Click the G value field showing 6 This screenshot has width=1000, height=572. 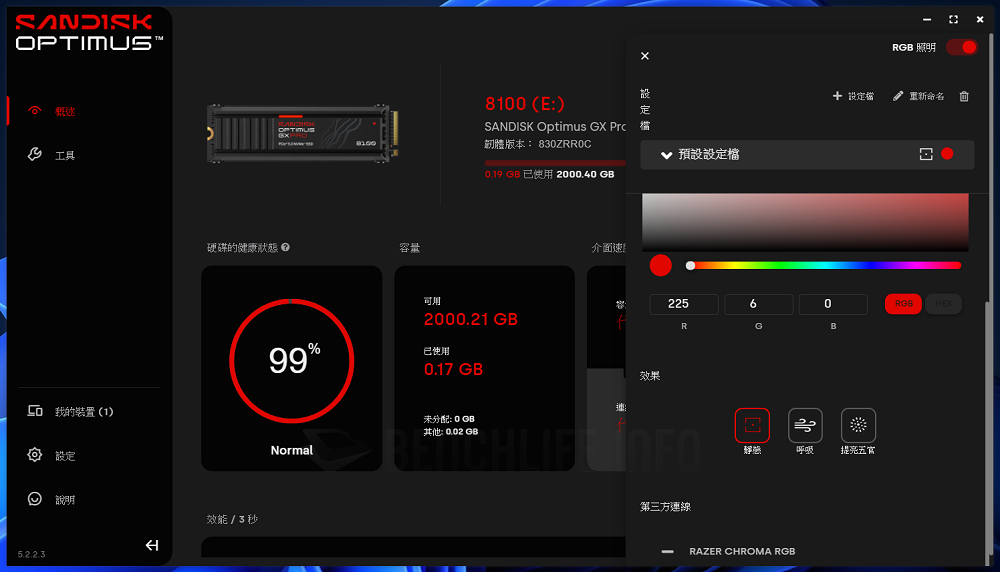pyautogui.click(x=759, y=304)
